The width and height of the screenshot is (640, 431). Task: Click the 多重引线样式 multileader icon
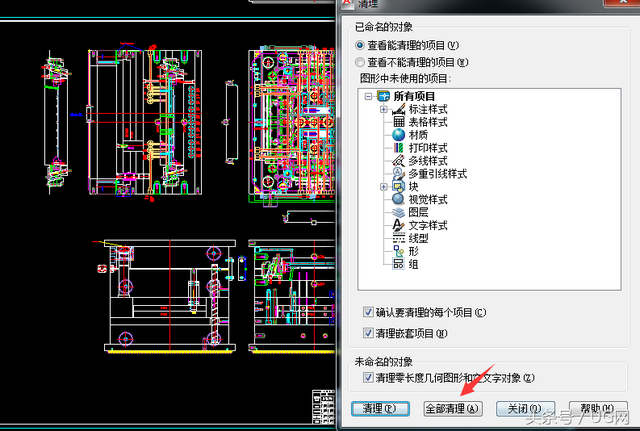point(398,173)
